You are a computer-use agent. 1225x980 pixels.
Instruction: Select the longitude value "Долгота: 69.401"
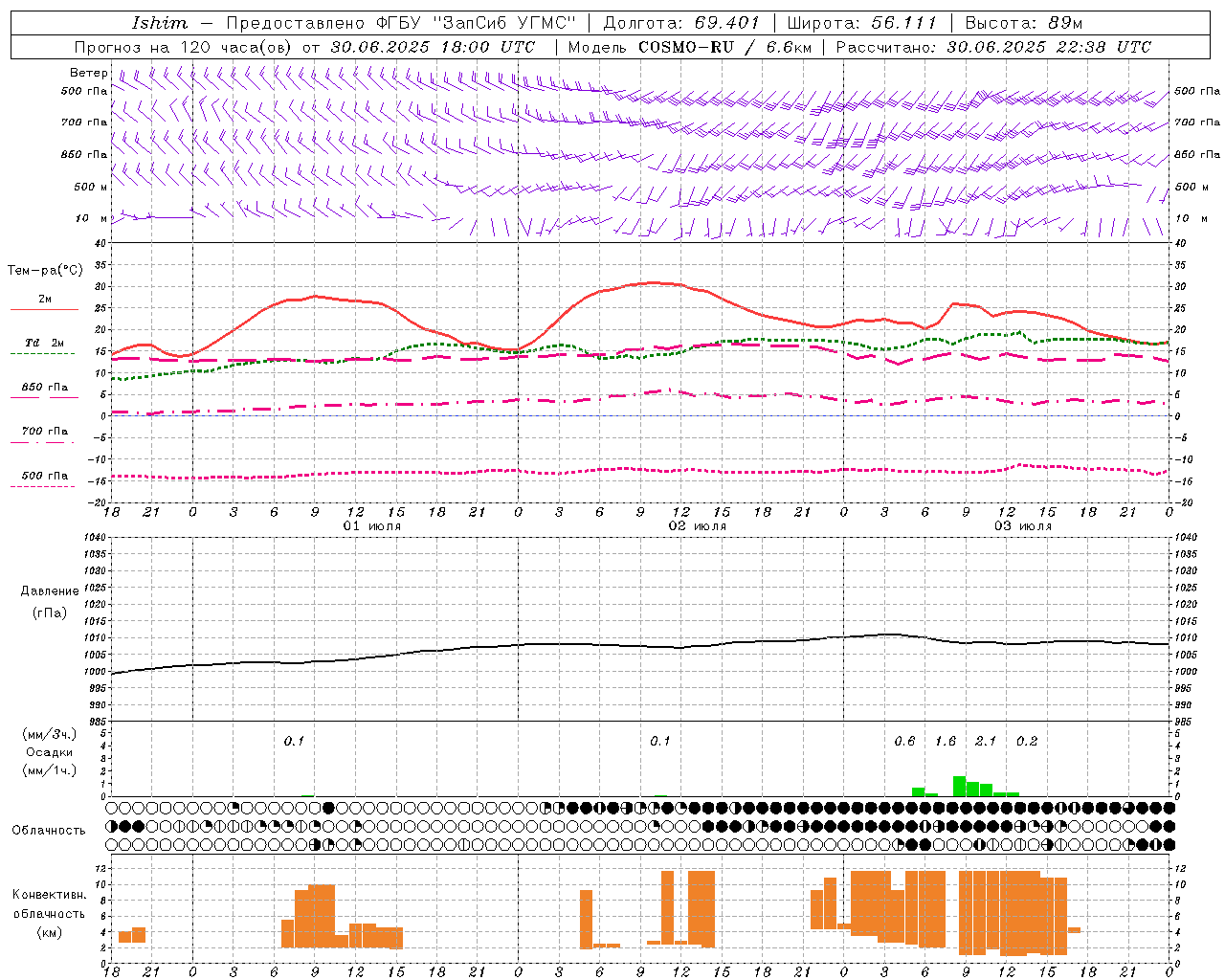point(681,23)
